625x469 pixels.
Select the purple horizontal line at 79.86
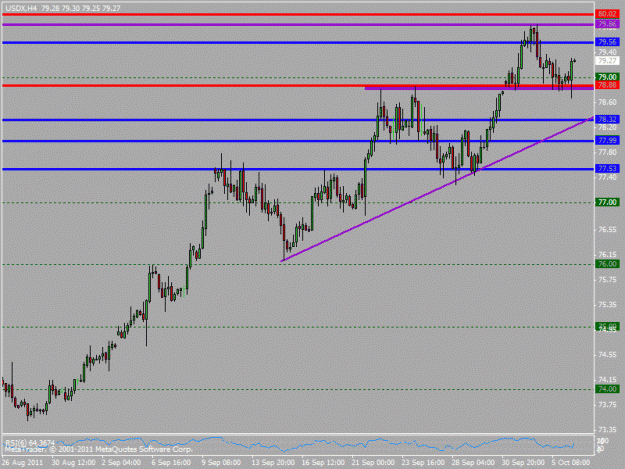tap(298, 25)
